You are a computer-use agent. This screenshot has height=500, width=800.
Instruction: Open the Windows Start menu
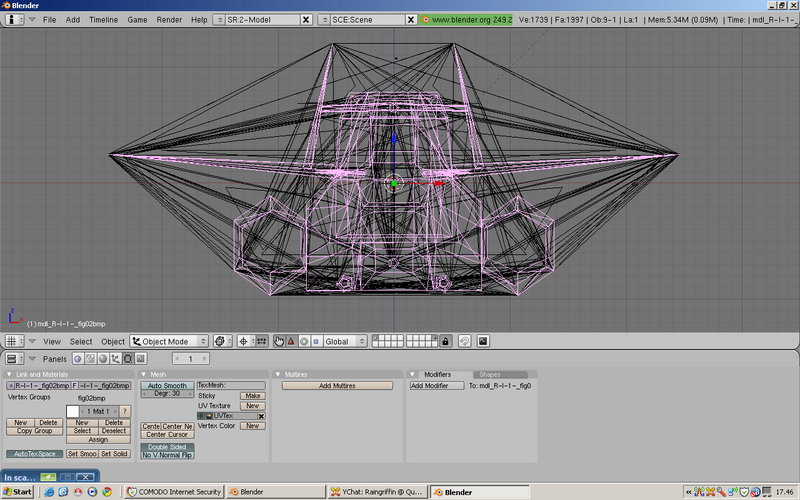(x=18, y=492)
